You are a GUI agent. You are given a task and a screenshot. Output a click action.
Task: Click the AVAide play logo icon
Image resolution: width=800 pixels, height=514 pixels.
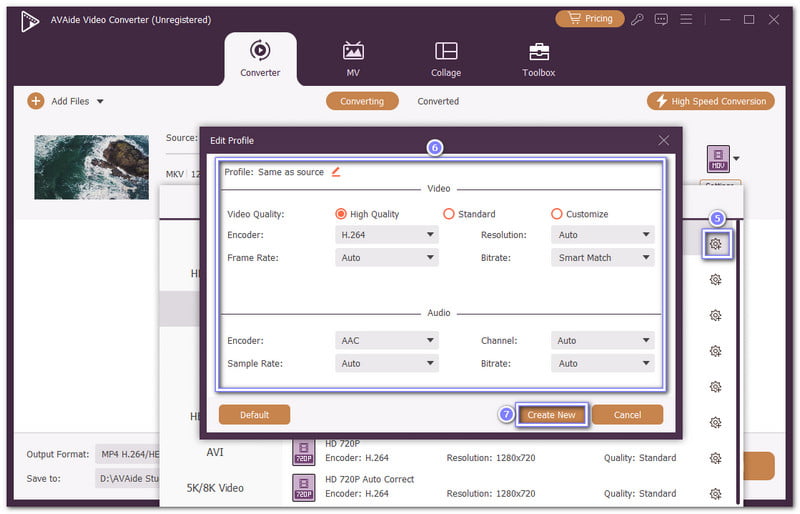point(30,21)
